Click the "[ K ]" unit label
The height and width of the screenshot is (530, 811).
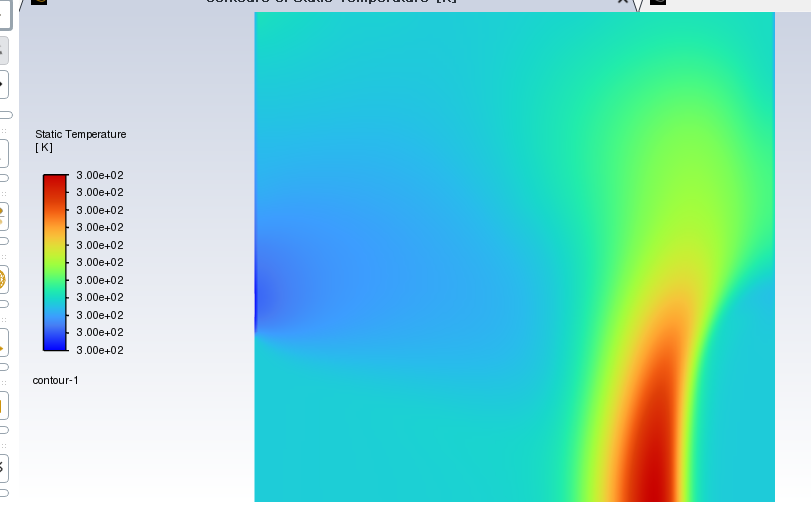[44, 147]
